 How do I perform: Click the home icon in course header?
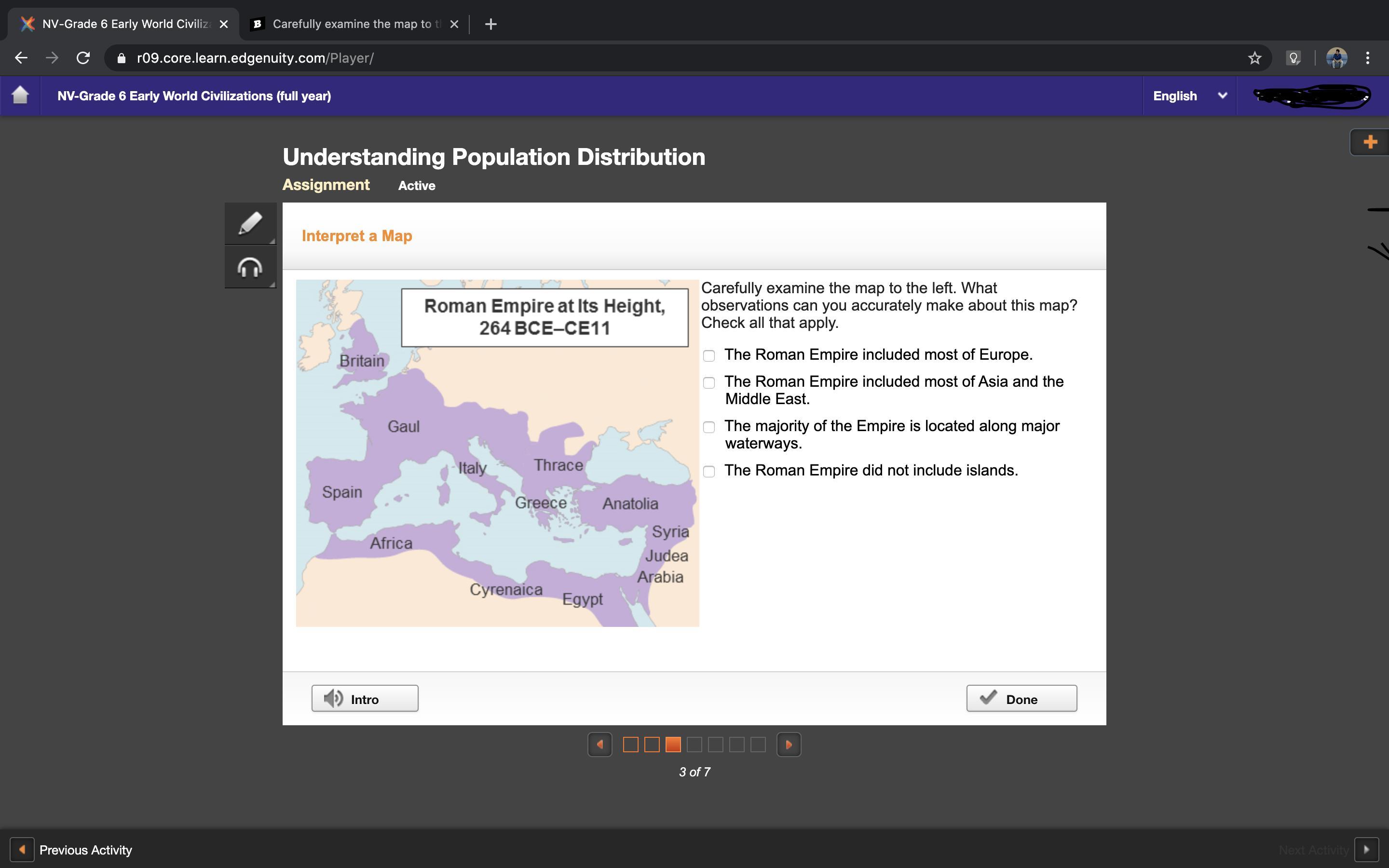20,95
